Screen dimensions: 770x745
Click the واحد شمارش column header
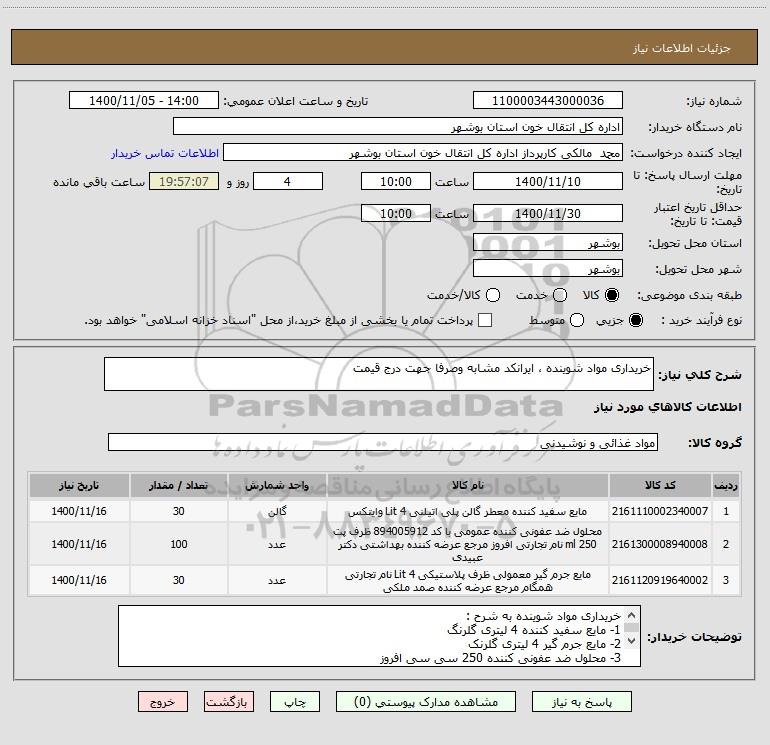(x=277, y=485)
